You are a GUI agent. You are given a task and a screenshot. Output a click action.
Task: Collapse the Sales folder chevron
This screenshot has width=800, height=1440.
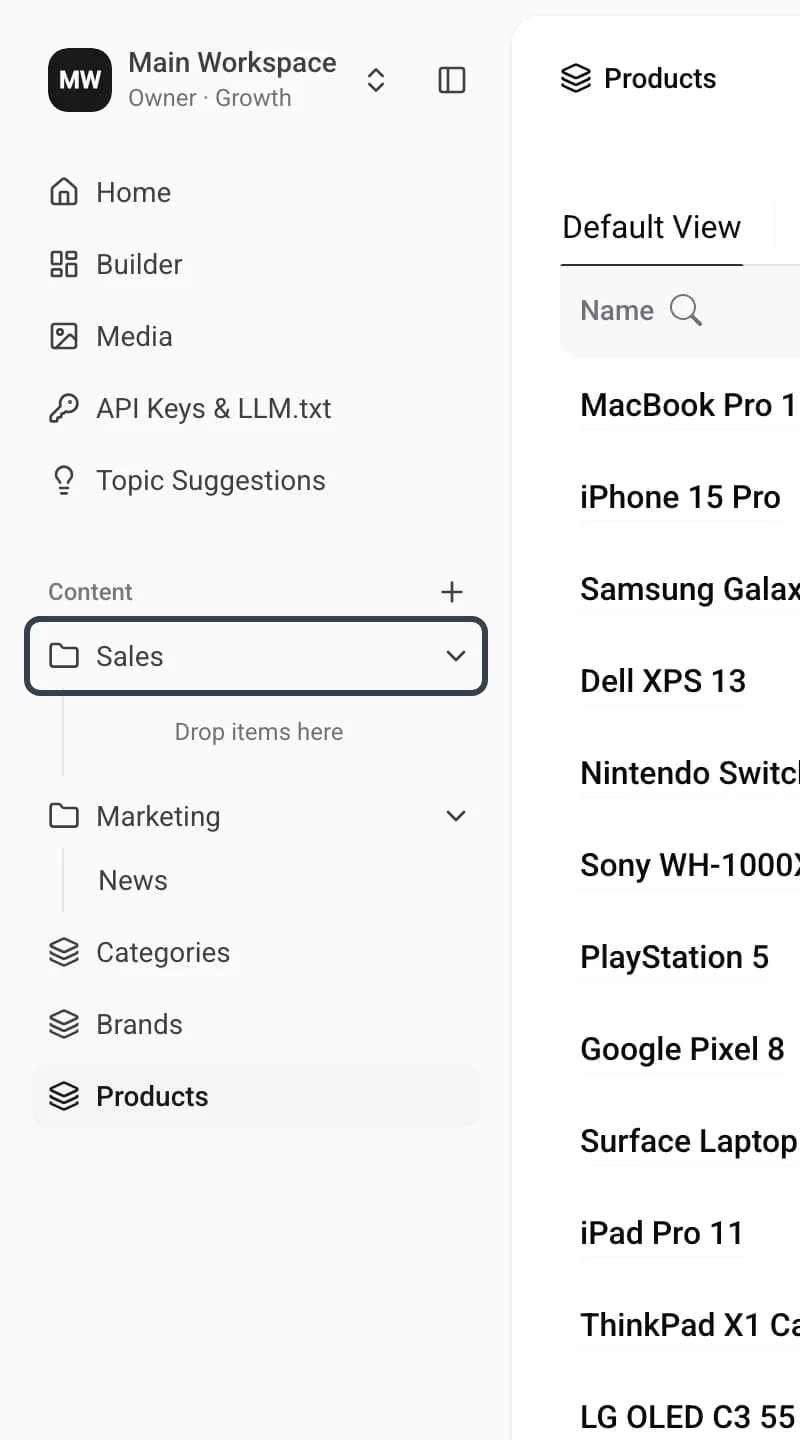(x=456, y=656)
